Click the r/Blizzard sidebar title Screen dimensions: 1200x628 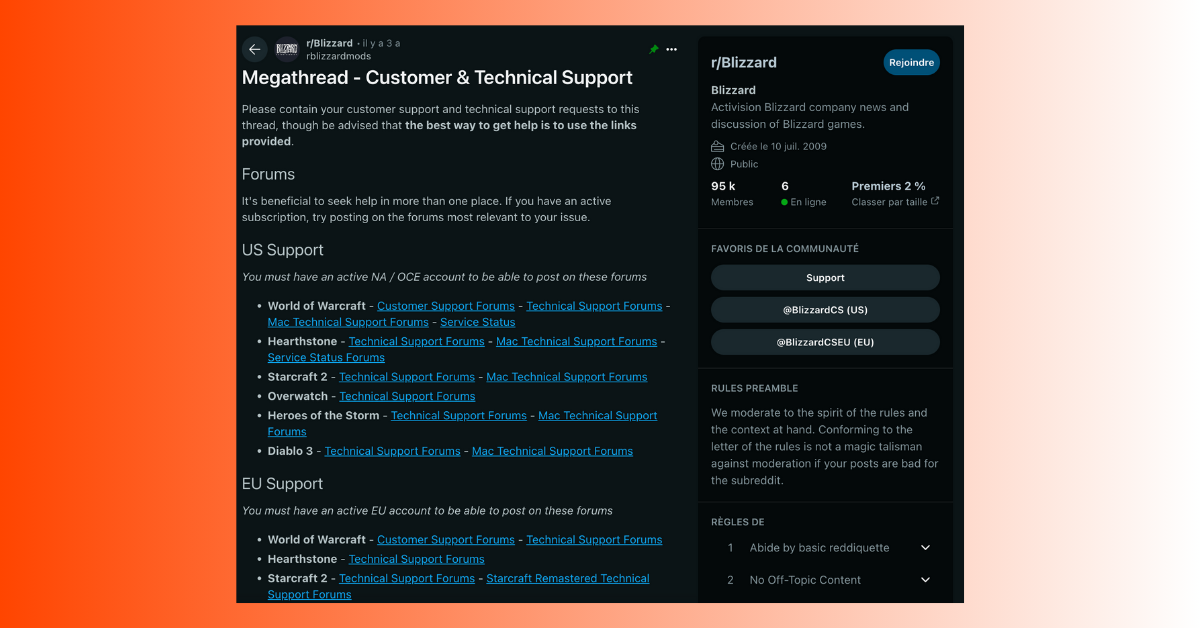pos(744,62)
